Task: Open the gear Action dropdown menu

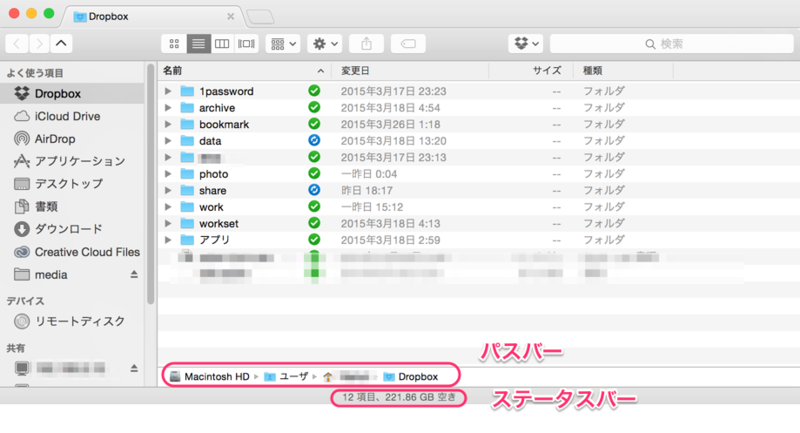Action: pos(325,44)
